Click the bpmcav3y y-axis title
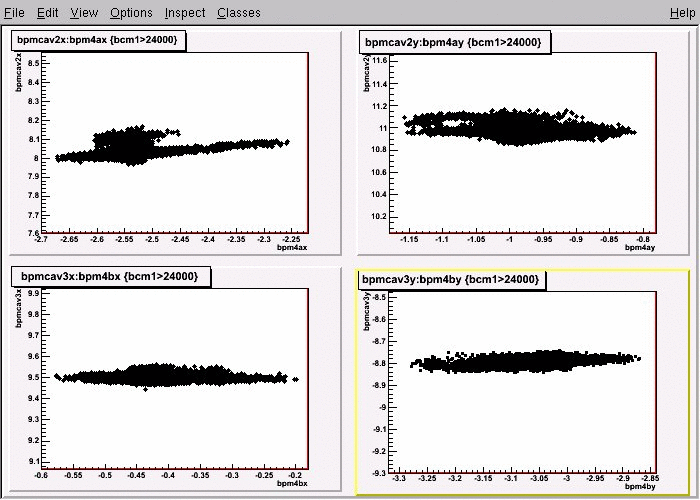This screenshot has width=700, height=500. pyautogui.click(x=367, y=312)
